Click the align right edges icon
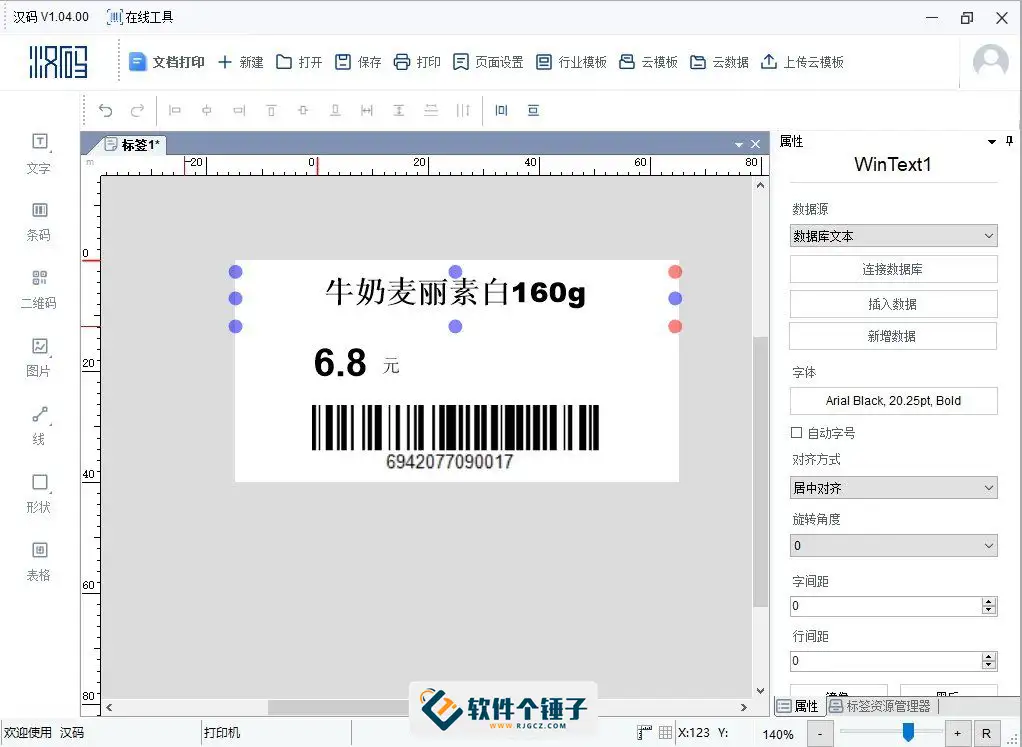 (239, 110)
